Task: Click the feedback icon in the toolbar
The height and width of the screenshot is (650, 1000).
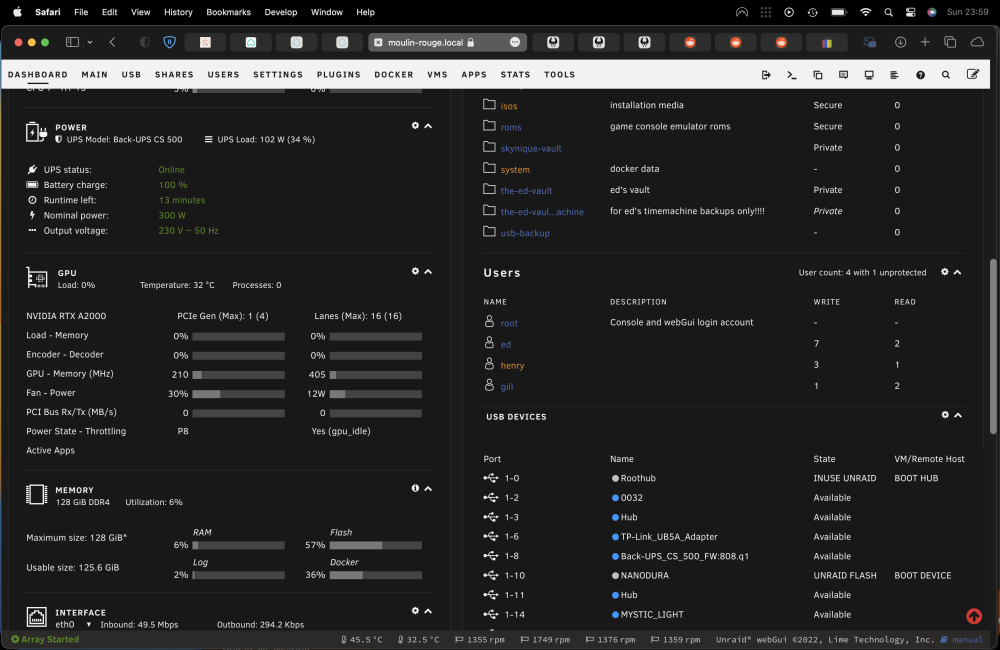Action: pyautogui.click(x=843, y=75)
